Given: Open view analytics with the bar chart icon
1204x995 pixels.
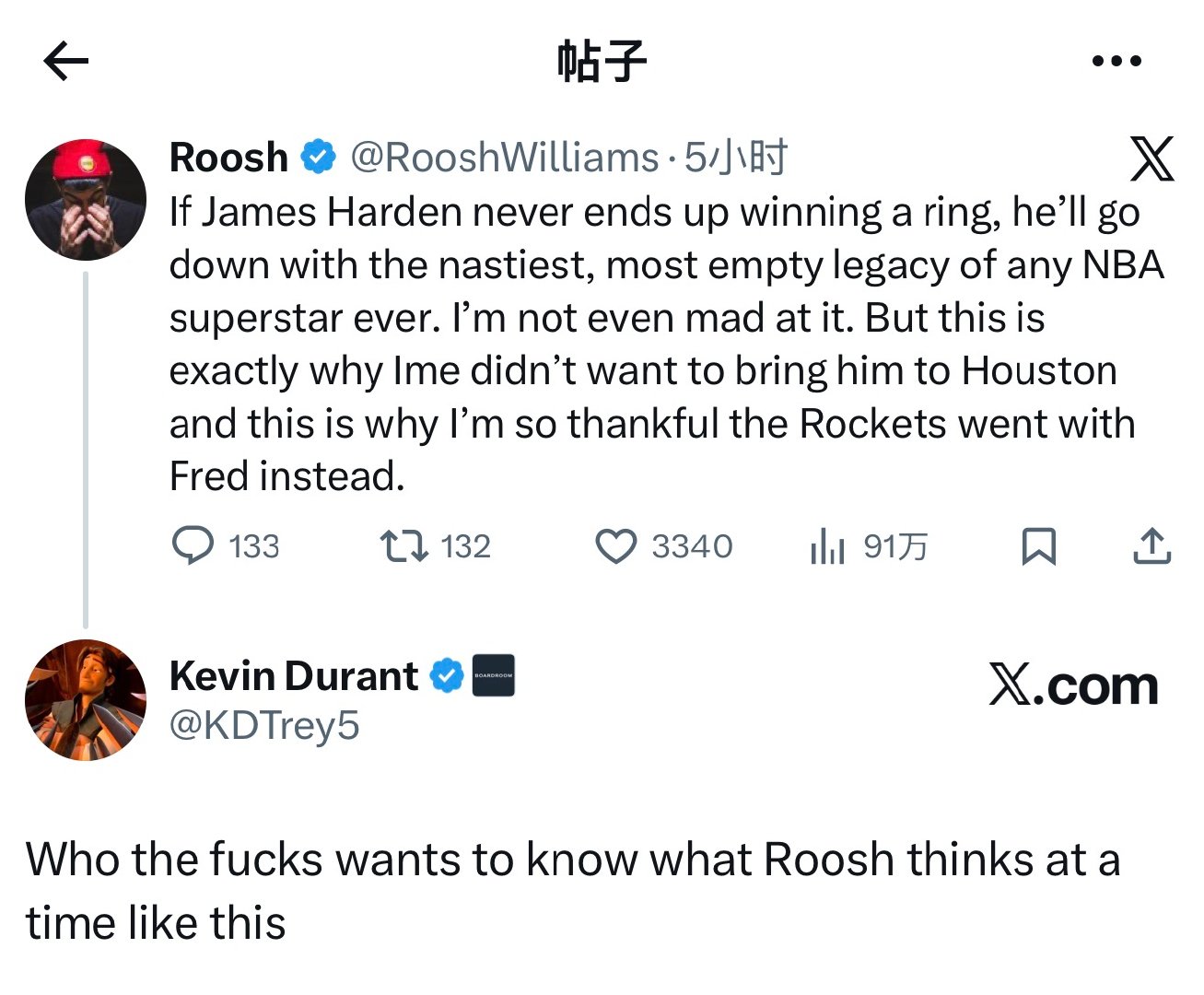Looking at the screenshot, I should (826, 545).
